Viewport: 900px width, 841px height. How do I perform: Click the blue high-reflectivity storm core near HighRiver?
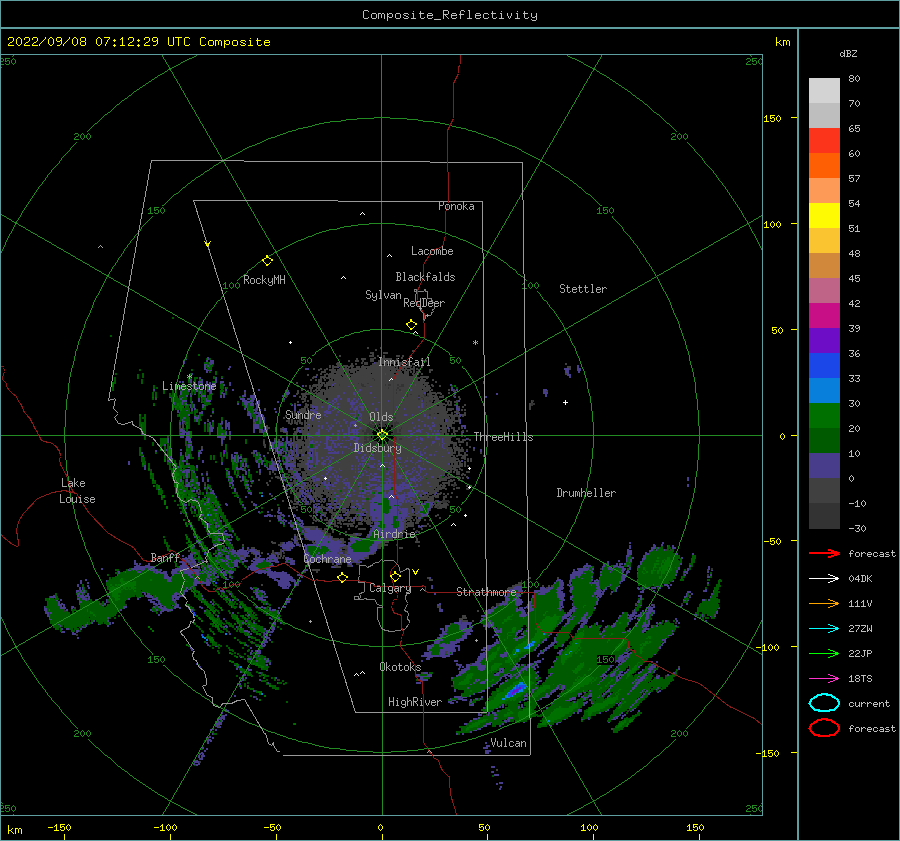[x=515, y=689]
